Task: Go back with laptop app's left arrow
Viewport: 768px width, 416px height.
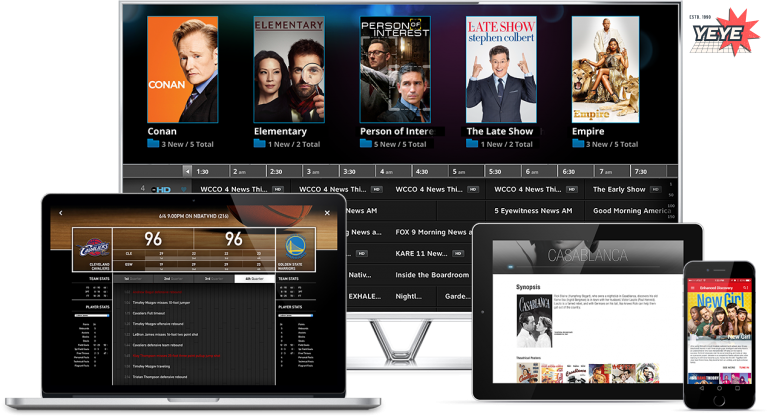Action: [x=61, y=213]
